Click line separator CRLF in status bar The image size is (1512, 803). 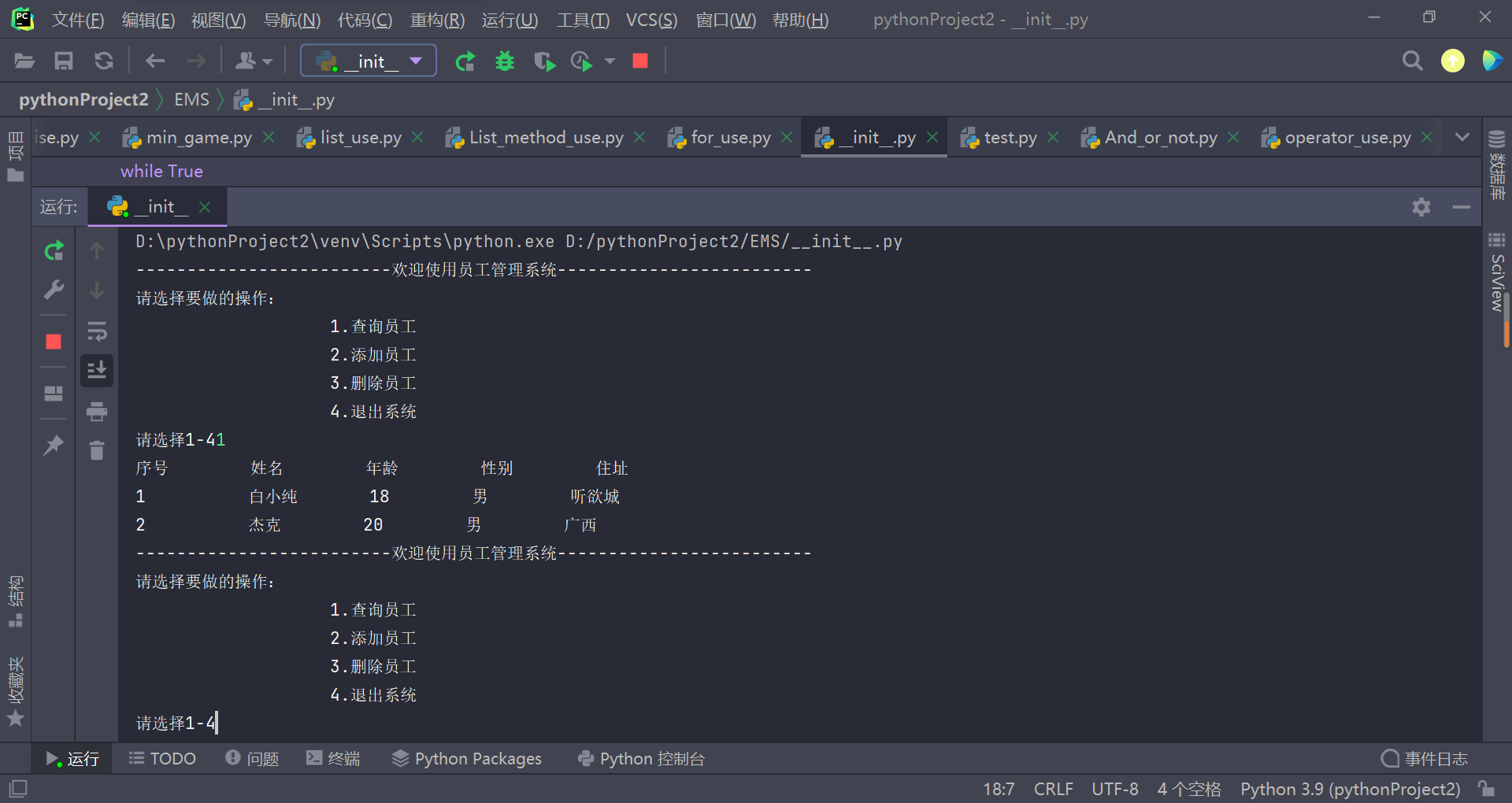[1053, 789]
